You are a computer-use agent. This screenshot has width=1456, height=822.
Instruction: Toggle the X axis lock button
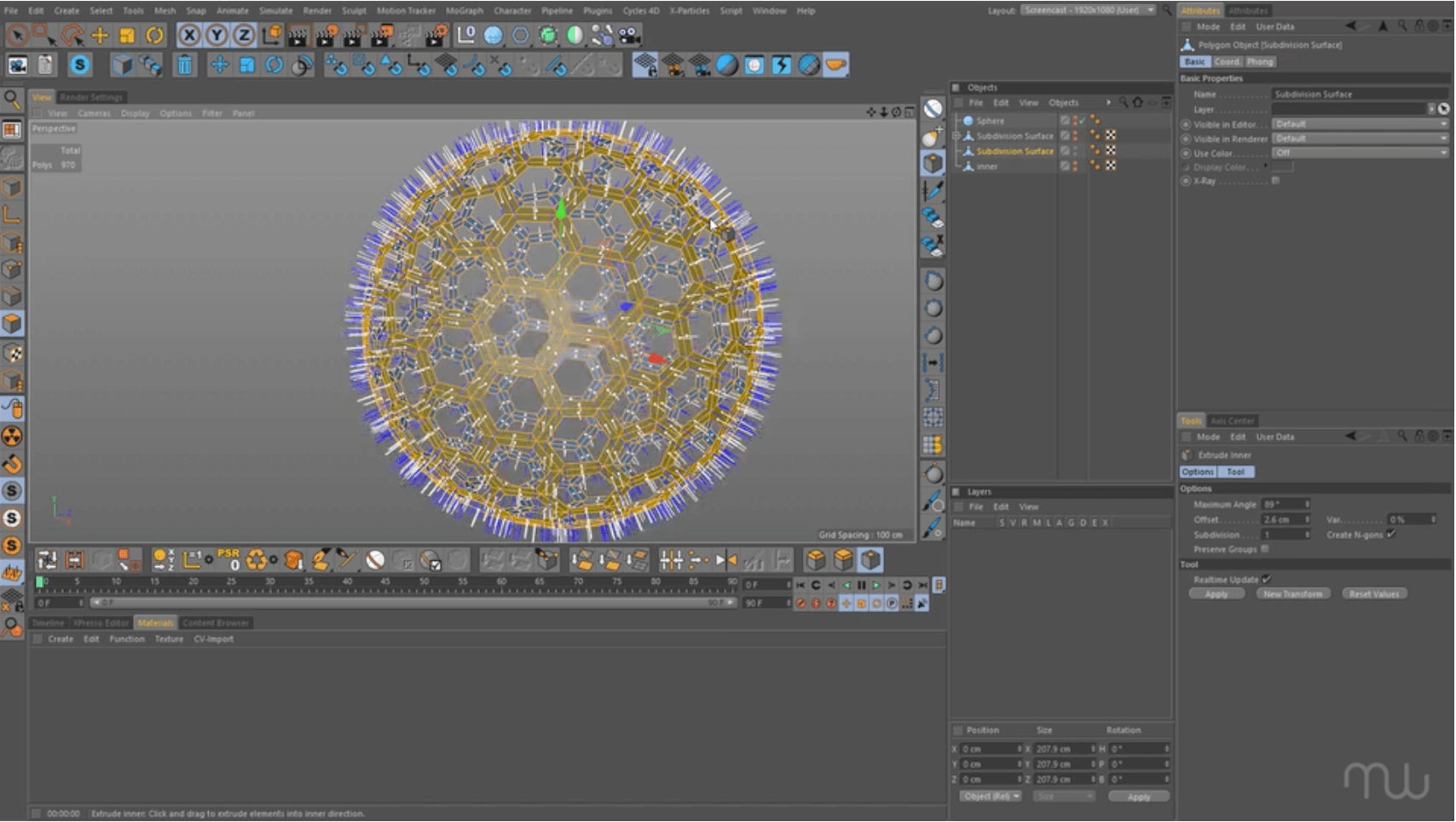coord(189,35)
